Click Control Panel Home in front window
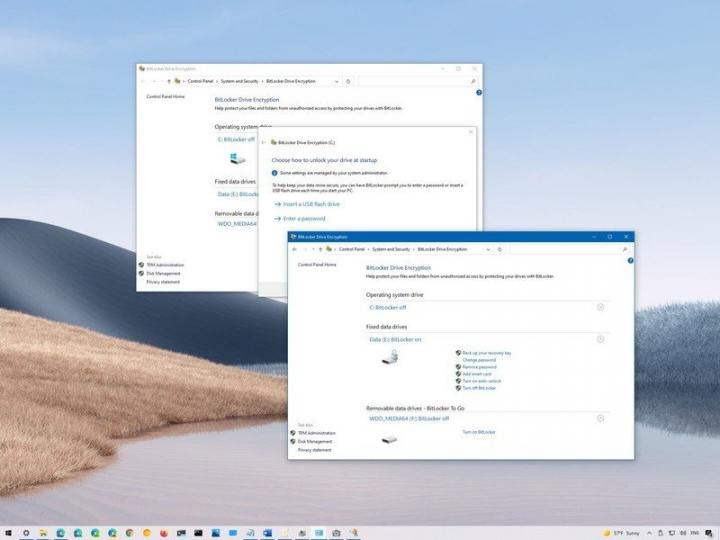This screenshot has width=720, height=540. (x=317, y=264)
